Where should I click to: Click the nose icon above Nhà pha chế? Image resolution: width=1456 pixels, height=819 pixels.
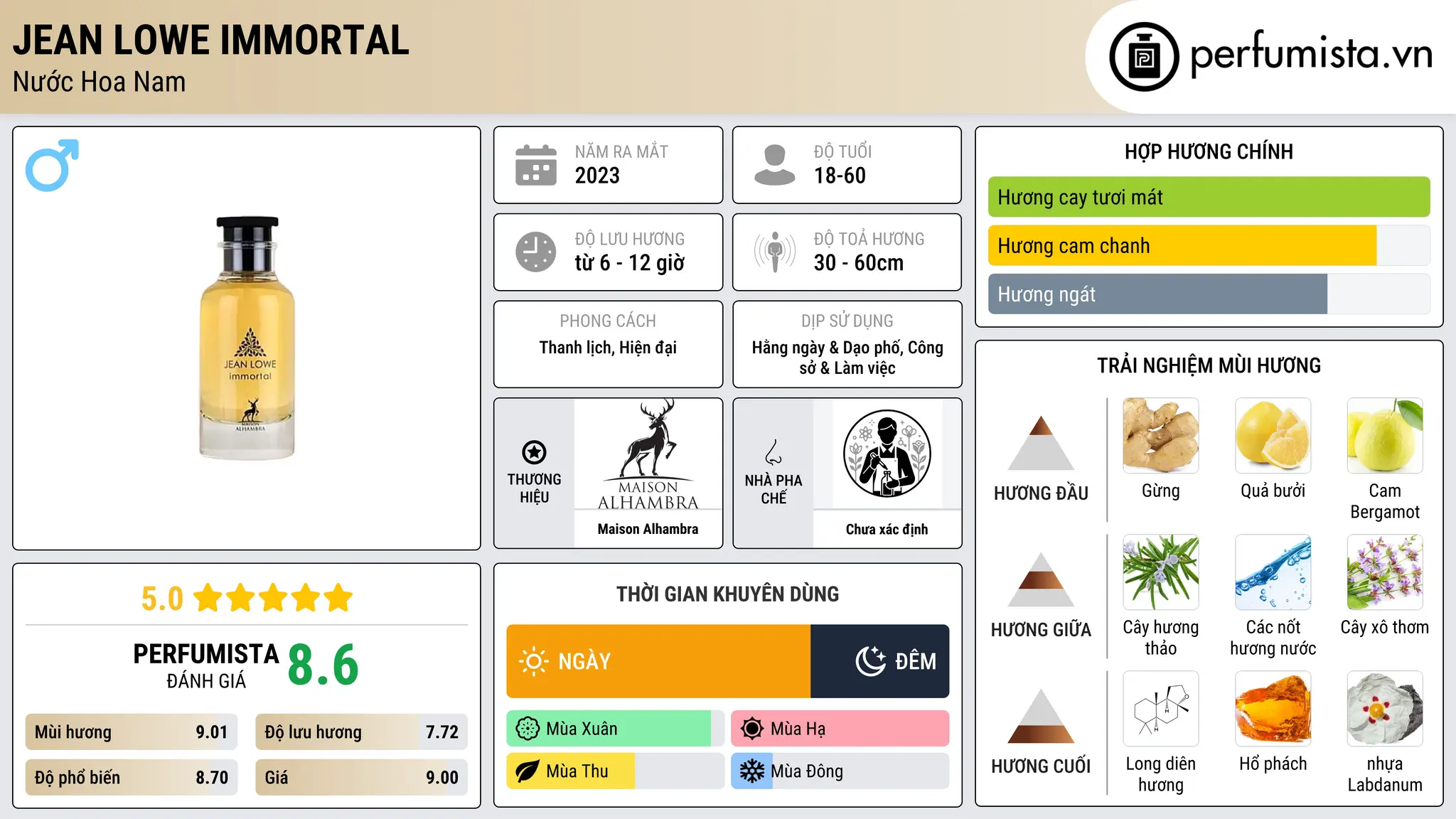tap(773, 452)
